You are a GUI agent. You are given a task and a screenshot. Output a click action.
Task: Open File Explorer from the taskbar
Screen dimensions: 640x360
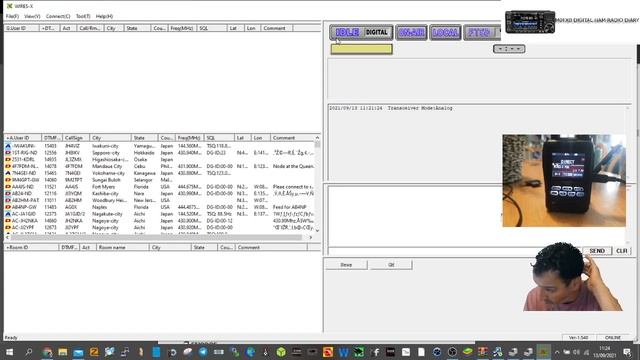[63, 352]
